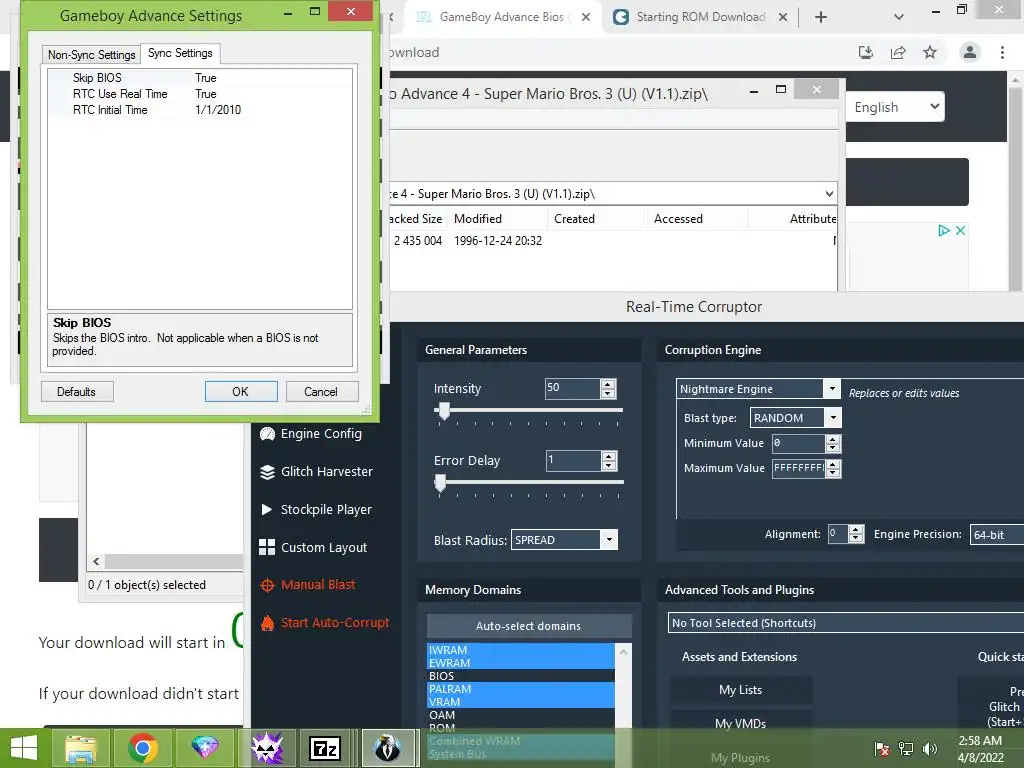Click Cancel in Gameboy Advance Settings
Viewport: 1024px width, 768px height.
pyautogui.click(x=321, y=392)
